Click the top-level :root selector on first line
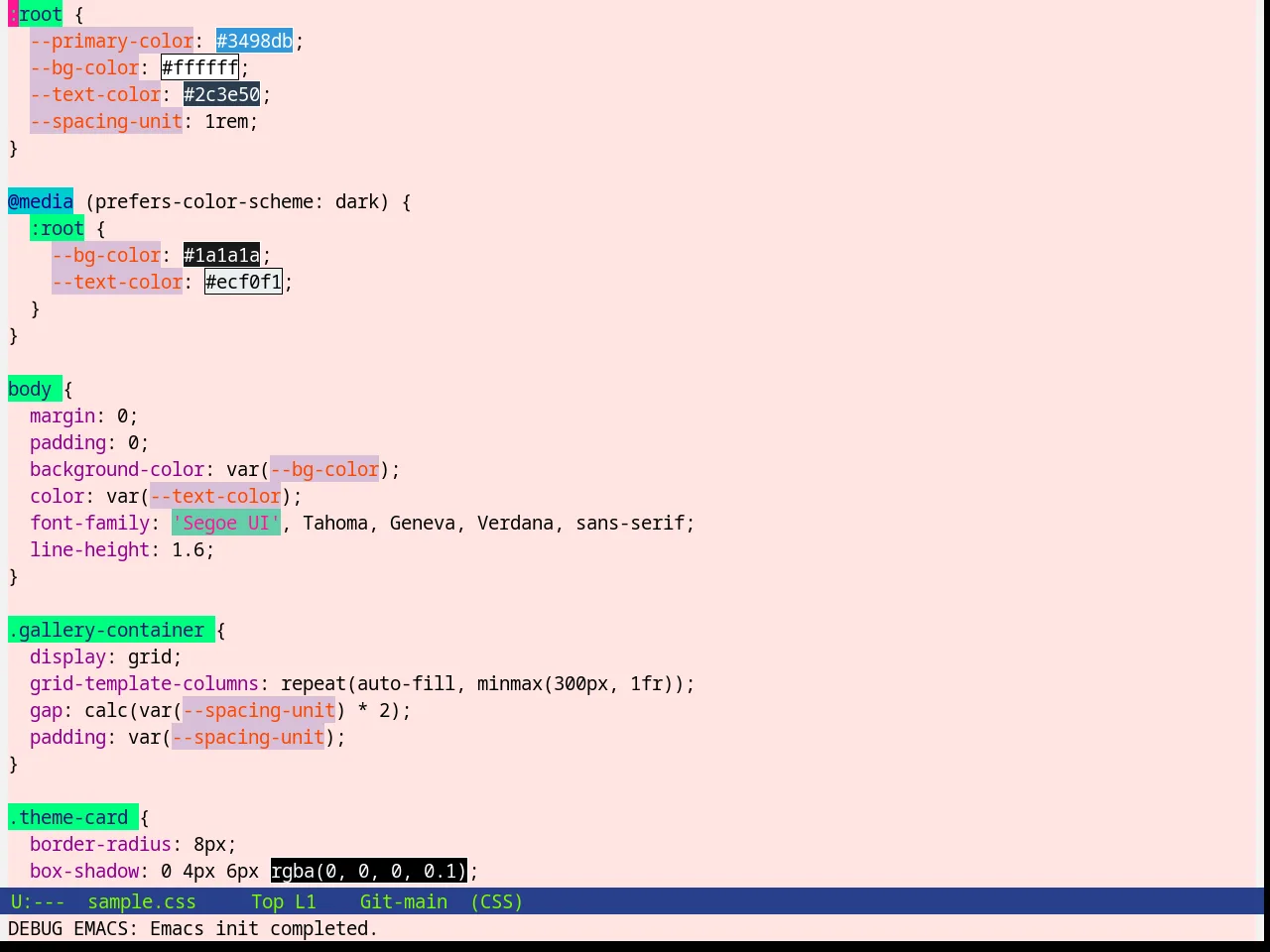 36,14
